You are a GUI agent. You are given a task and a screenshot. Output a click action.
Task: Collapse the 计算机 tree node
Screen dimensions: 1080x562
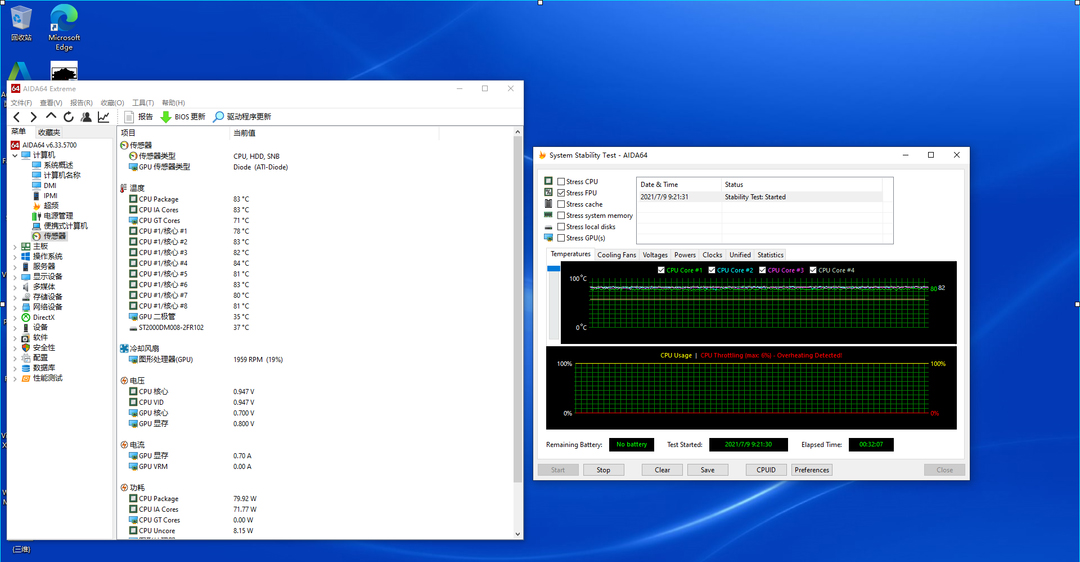(x=15, y=155)
